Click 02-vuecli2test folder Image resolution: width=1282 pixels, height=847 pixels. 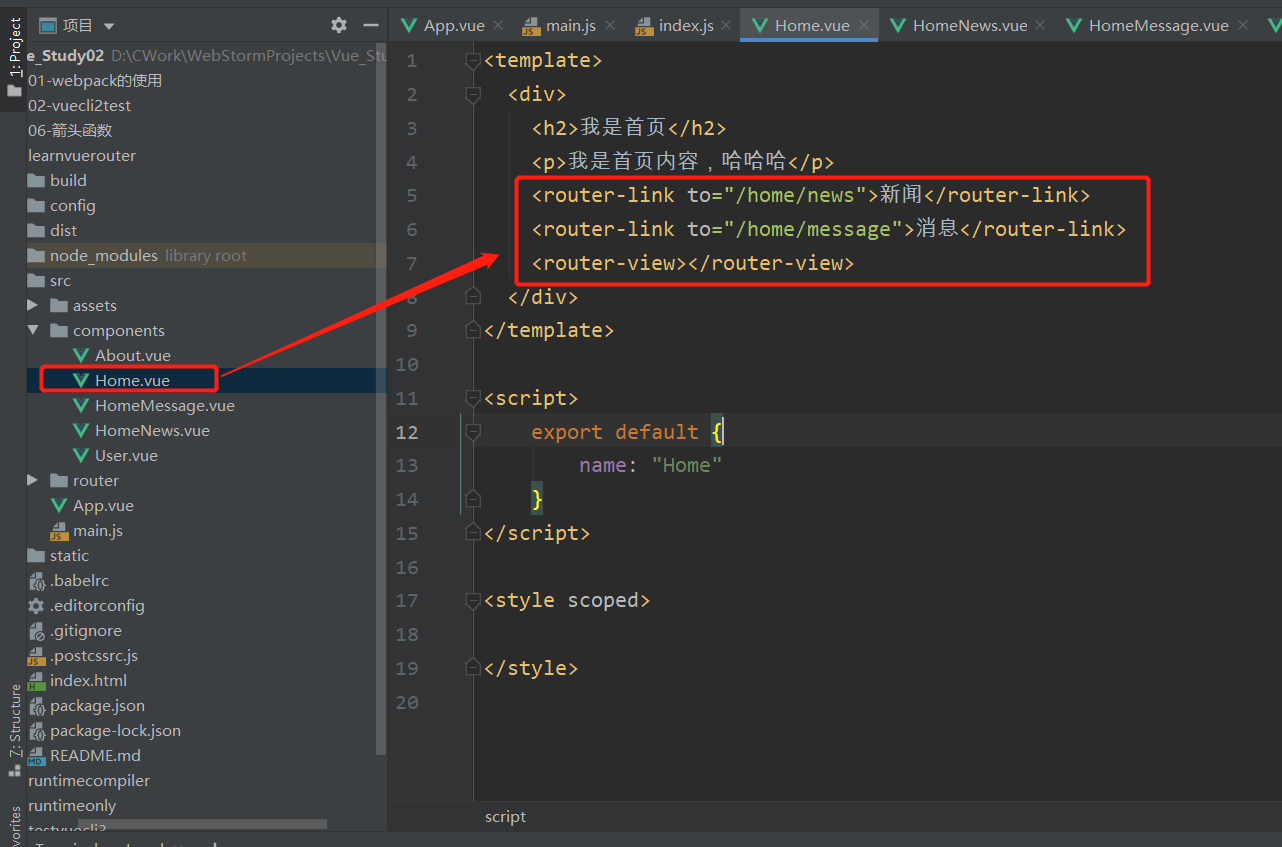[x=80, y=105]
